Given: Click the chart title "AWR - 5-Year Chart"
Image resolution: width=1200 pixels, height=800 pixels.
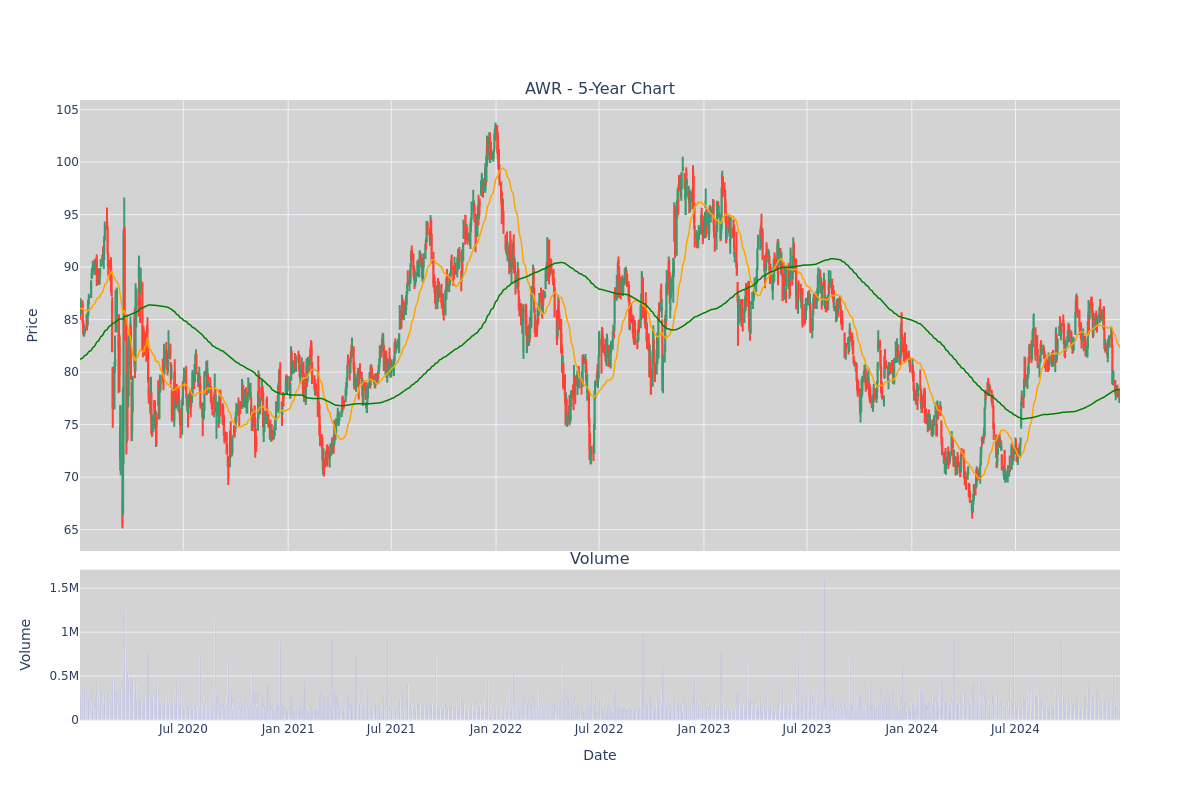Looking at the screenshot, I should coord(600,89).
